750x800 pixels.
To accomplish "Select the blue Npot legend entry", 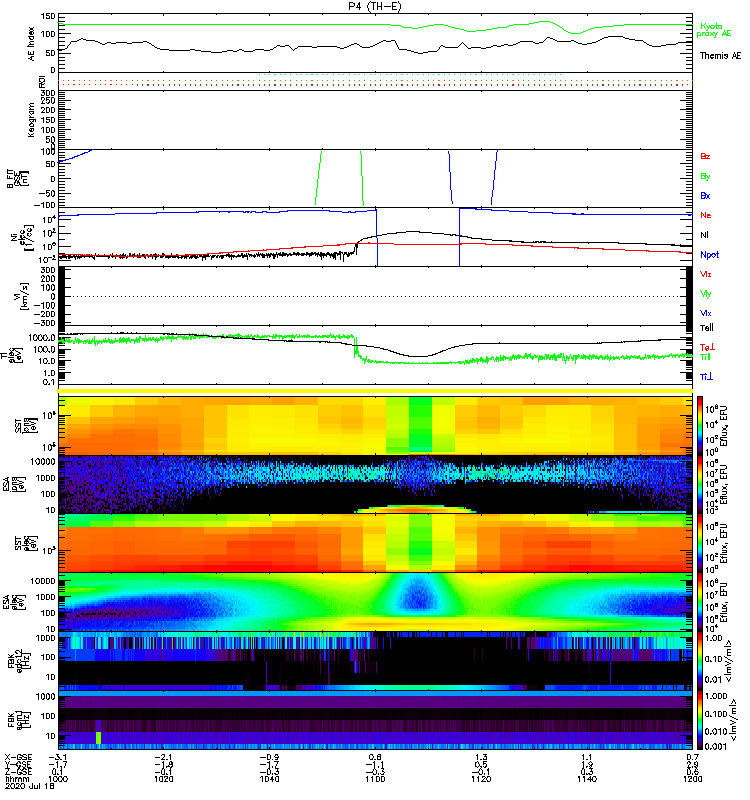I will point(710,255).
